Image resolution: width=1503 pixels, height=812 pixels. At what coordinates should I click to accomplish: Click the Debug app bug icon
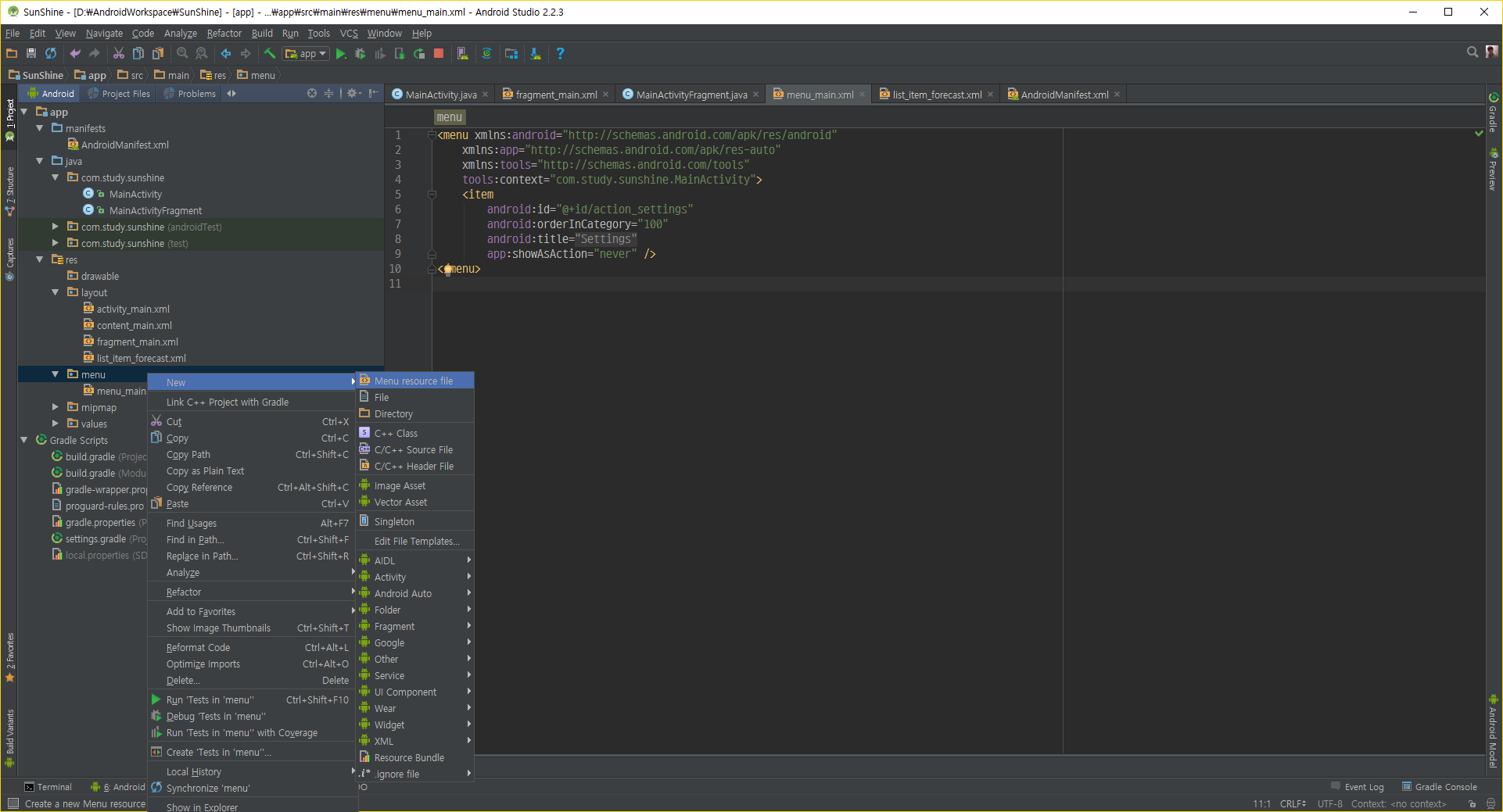click(x=361, y=53)
